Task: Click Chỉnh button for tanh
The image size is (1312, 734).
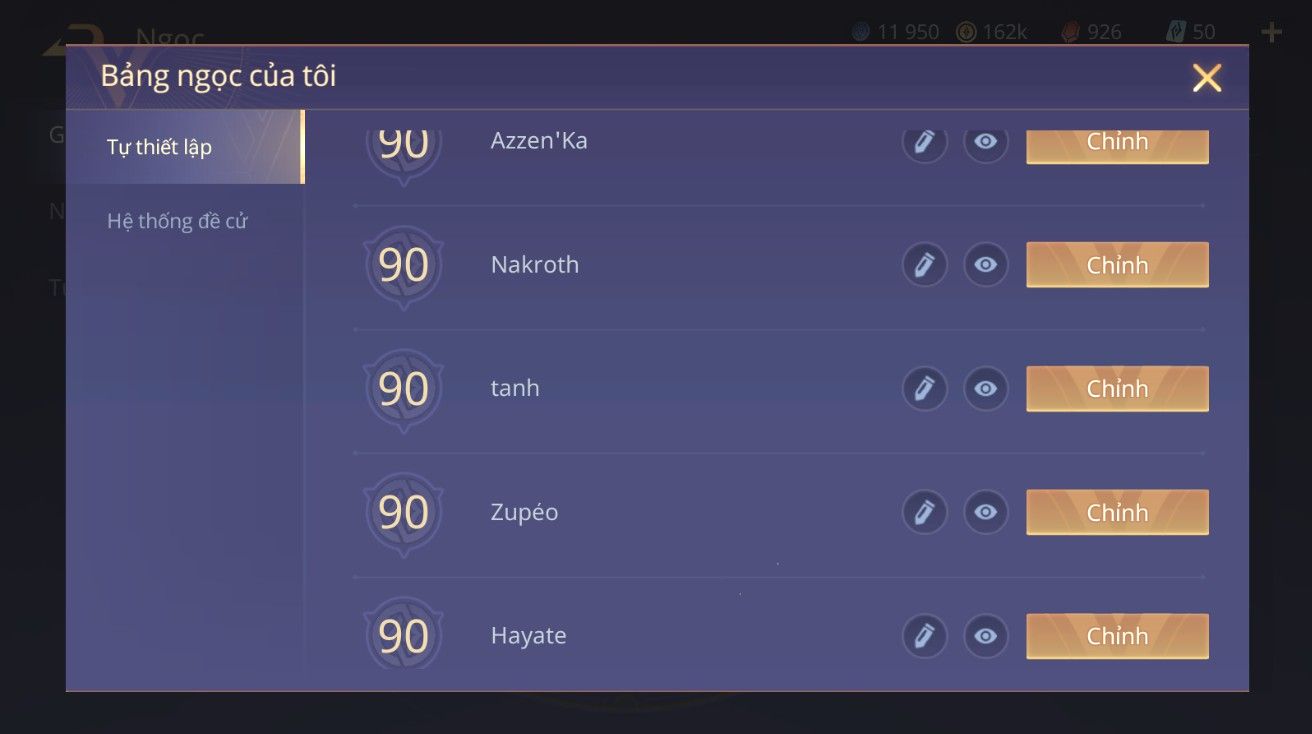Action: tap(1117, 388)
